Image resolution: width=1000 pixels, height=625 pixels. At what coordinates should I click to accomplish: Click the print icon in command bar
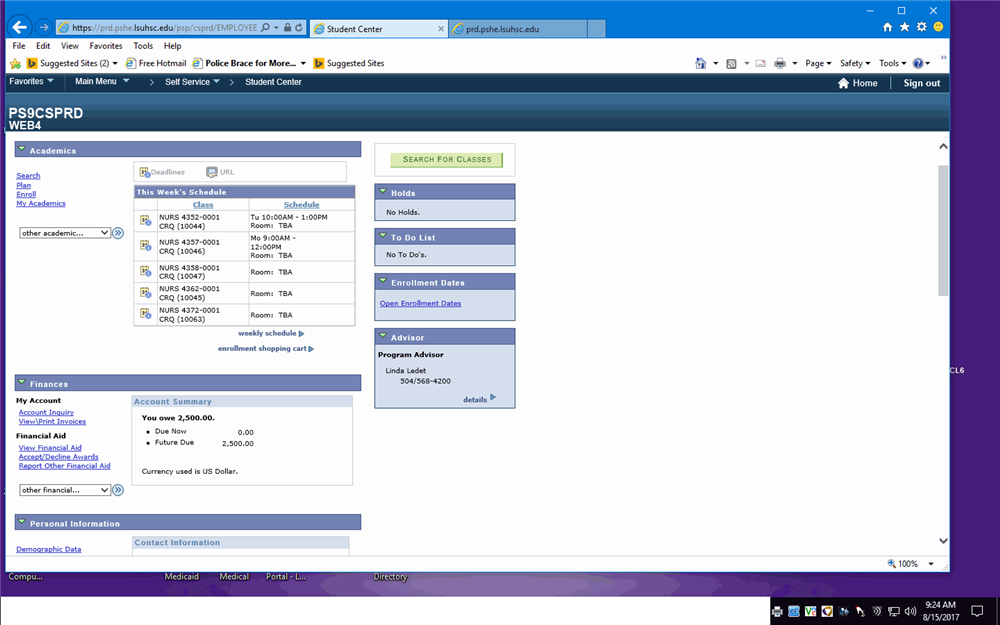[780, 63]
